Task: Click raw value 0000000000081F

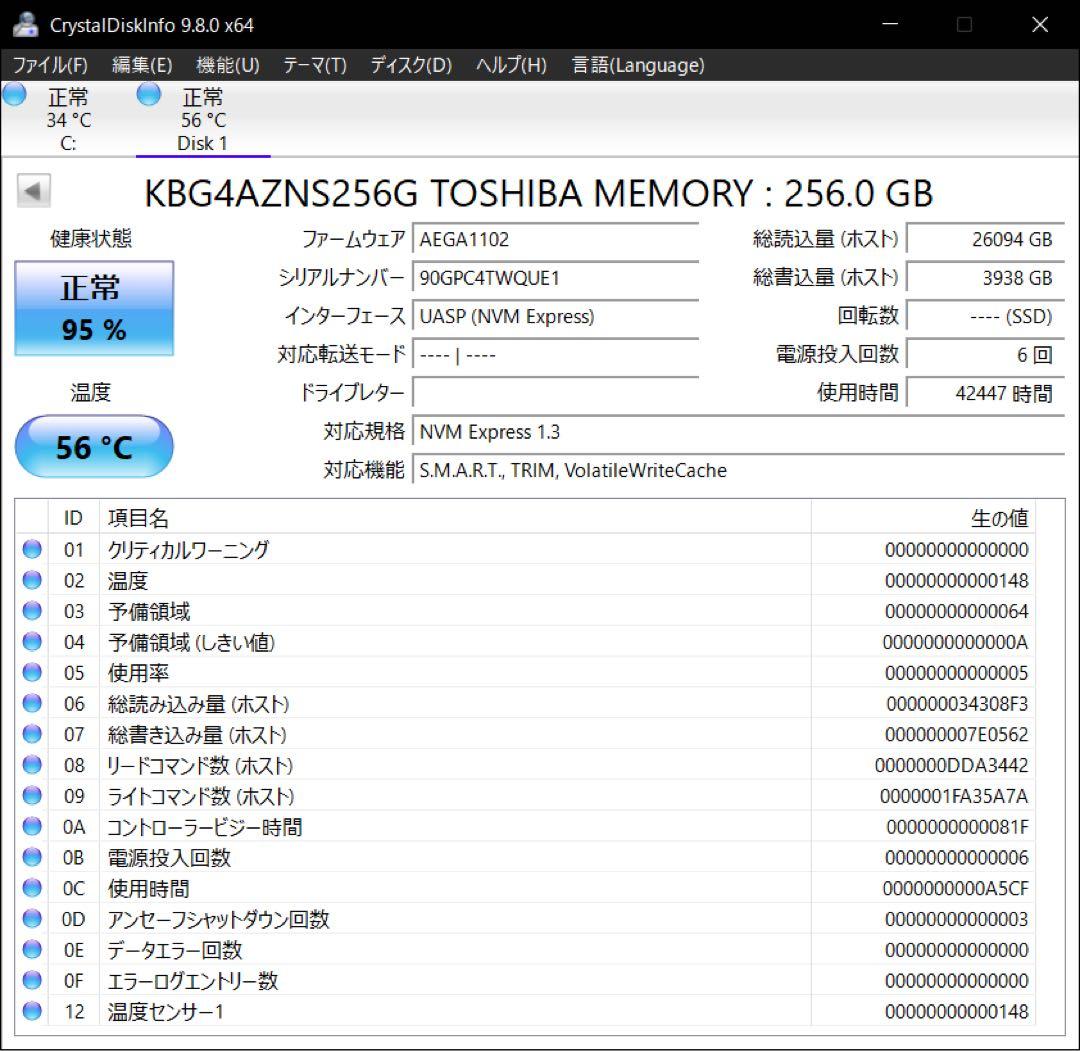Action: [957, 826]
